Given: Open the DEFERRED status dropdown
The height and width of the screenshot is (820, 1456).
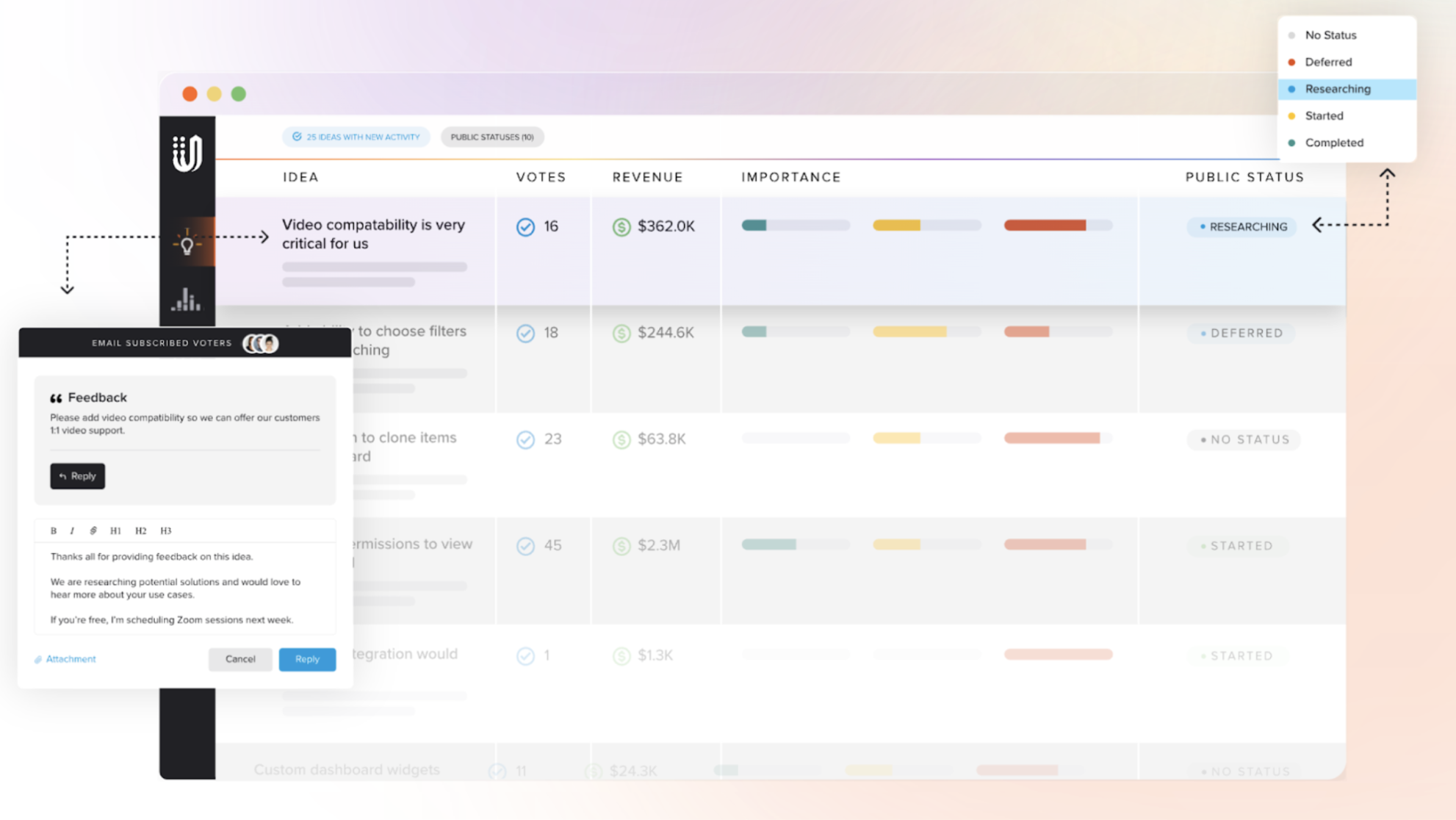Looking at the screenshot, I should tap(1242, 333).
